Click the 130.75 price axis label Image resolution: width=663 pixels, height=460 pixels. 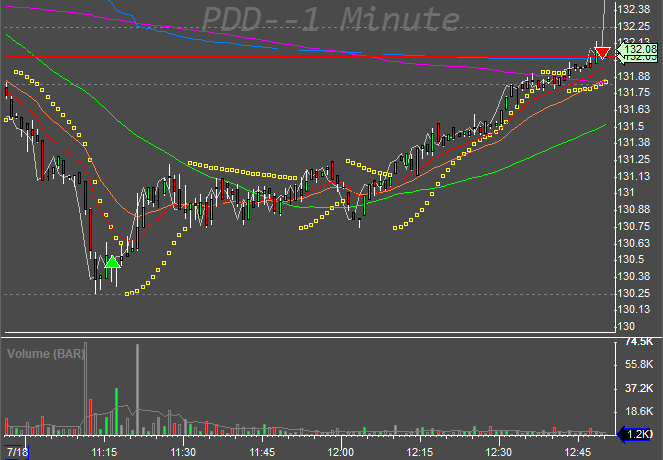pyautogui.click(x=634, y=227)
